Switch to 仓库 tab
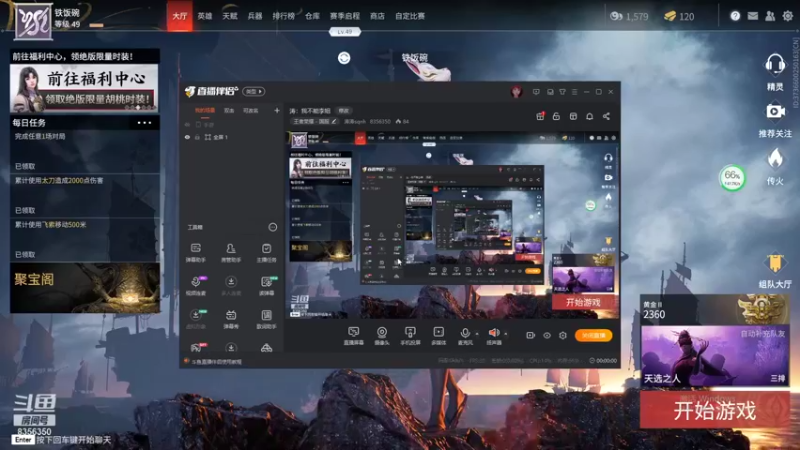The image size is (800, 450). tap(312, 16)
